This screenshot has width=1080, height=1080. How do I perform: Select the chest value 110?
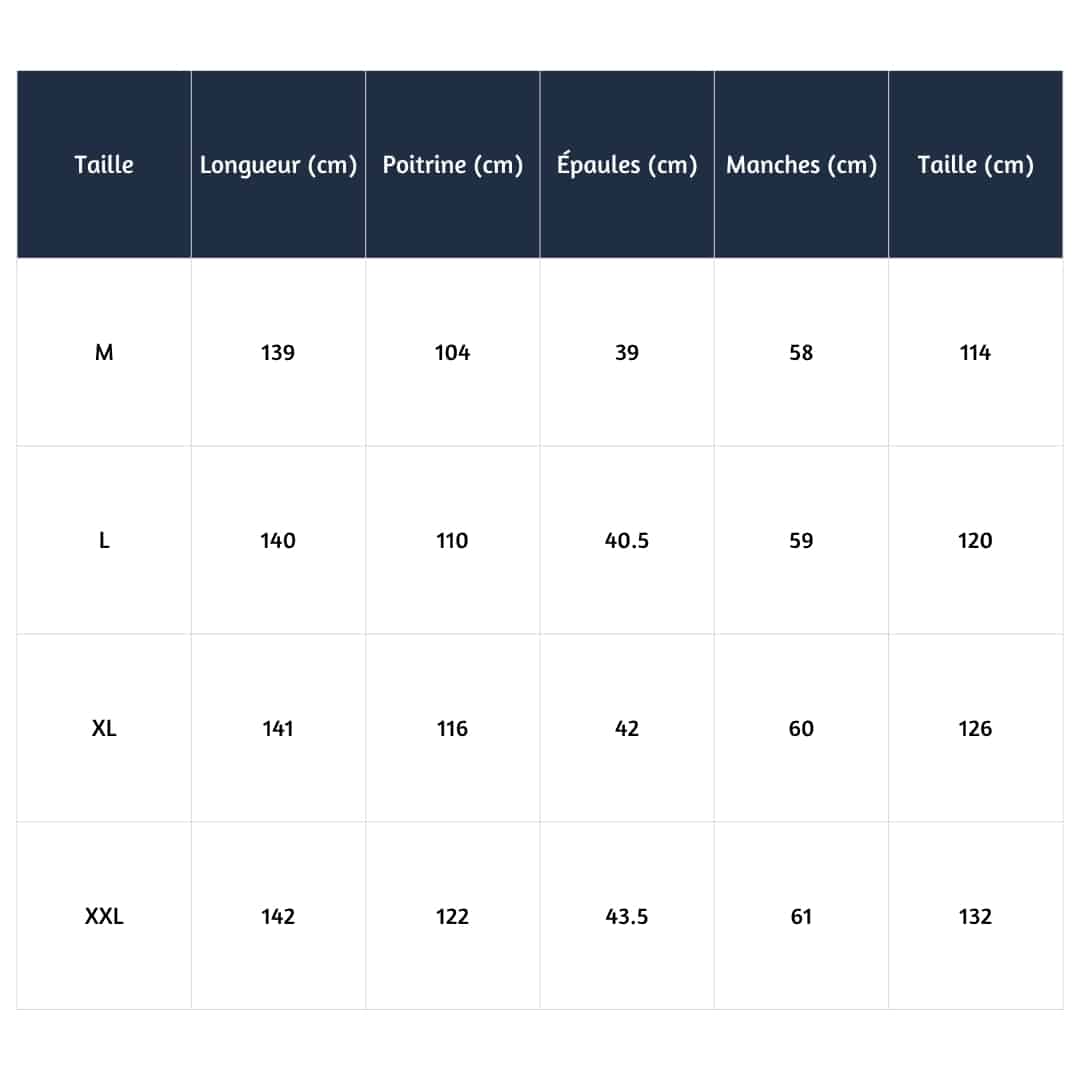click(453, 541)
